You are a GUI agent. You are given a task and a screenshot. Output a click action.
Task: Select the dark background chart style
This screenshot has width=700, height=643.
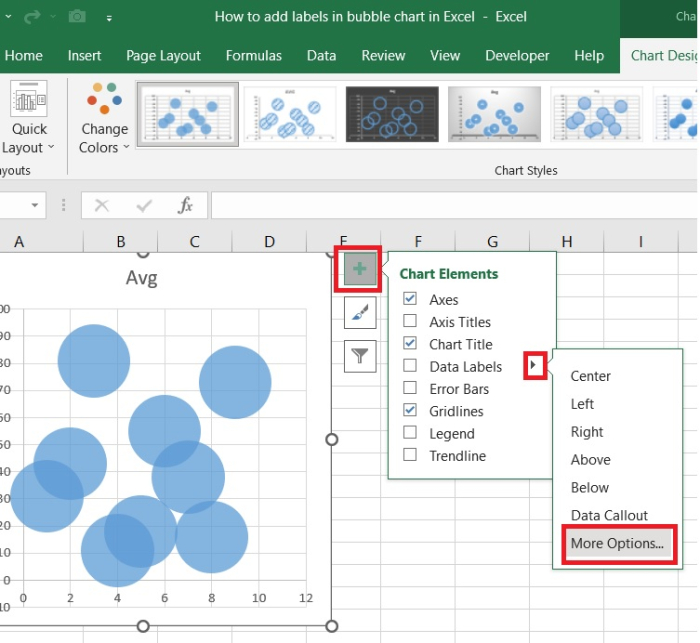coord(392,114)
